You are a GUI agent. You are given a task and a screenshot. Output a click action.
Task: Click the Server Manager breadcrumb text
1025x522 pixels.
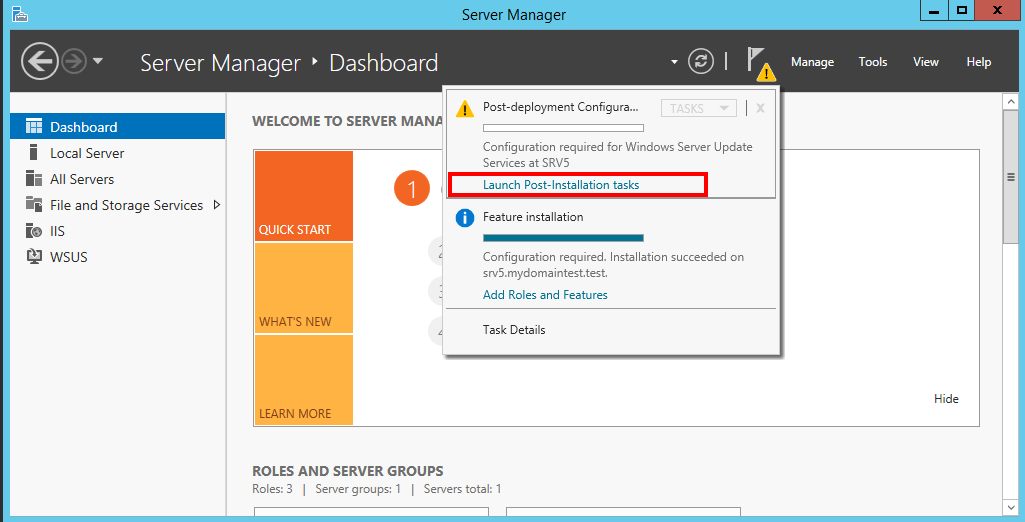tap(220, 63)
